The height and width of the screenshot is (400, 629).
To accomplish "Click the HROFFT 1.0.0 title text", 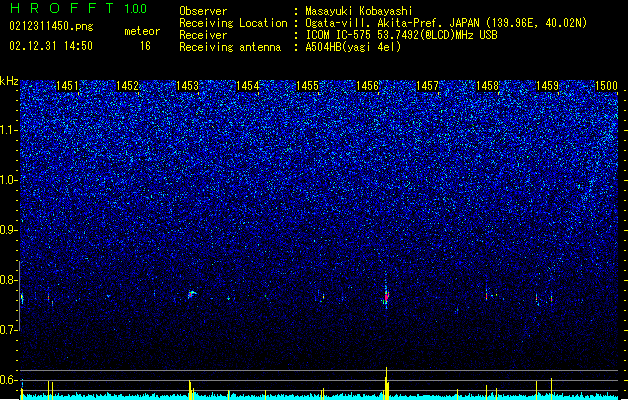I will pos(78,8).
